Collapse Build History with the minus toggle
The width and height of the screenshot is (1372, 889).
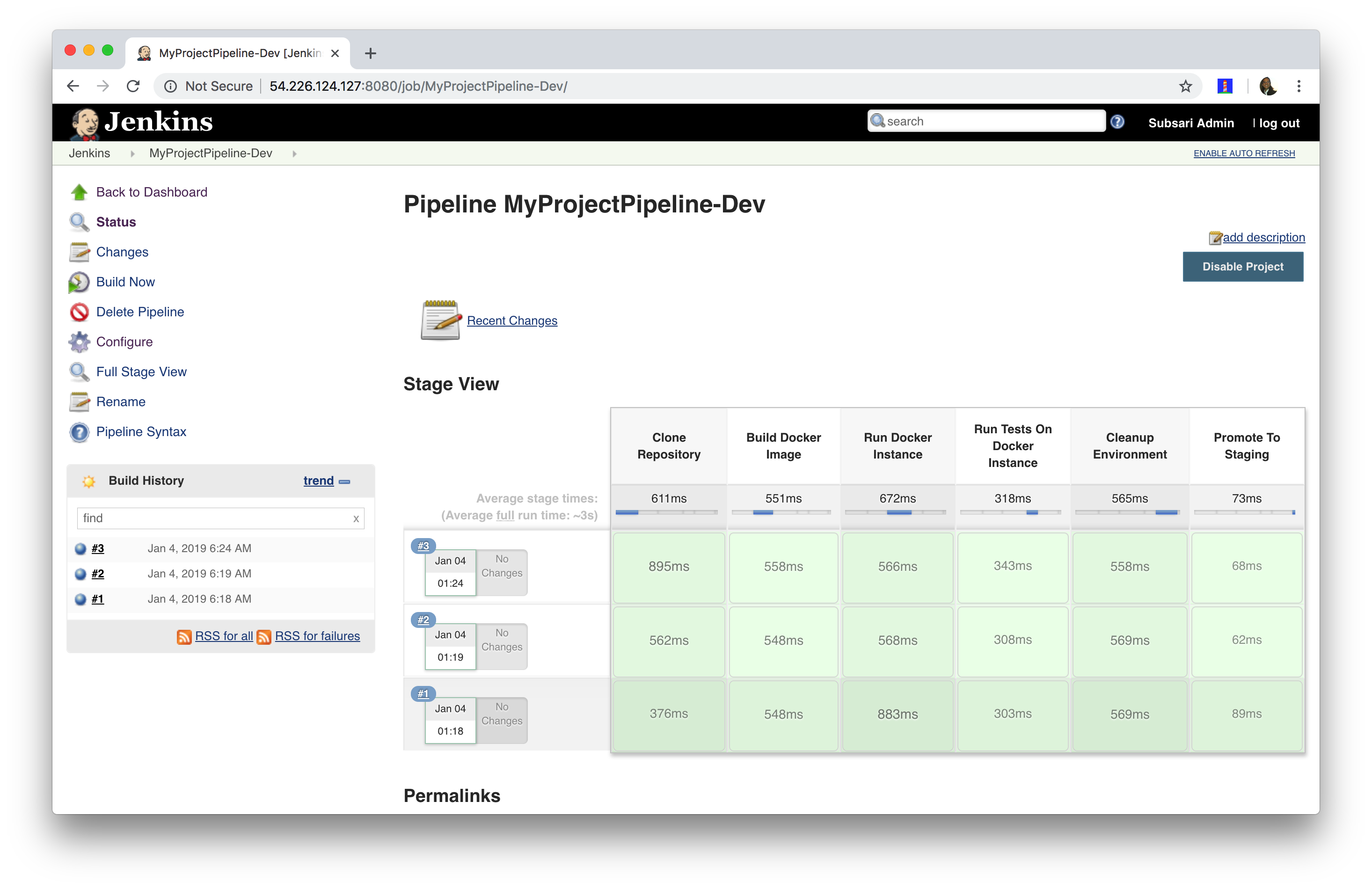click(x=345, y=481)
